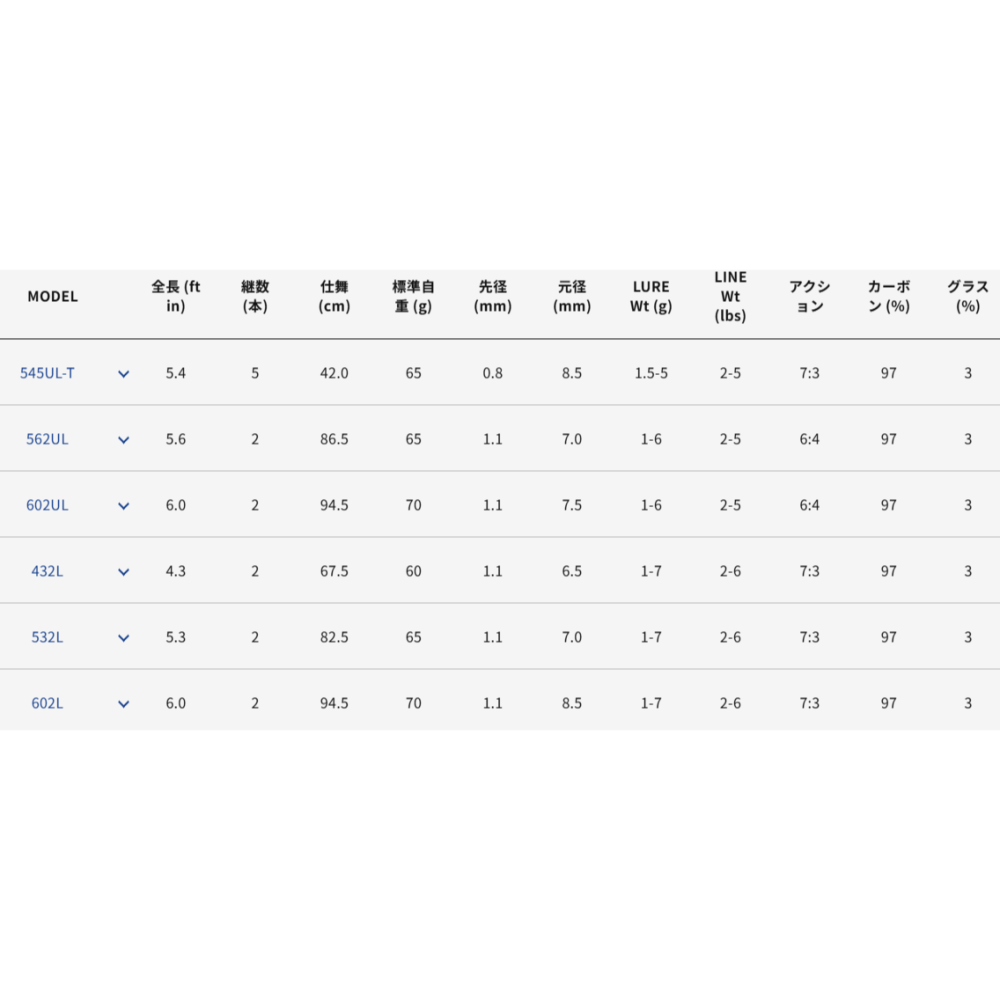Image resolution: width=1000 pixels, height=1000 pixels.
Task: Expand the 602L row chevron
Action: (x=124, y=704)
